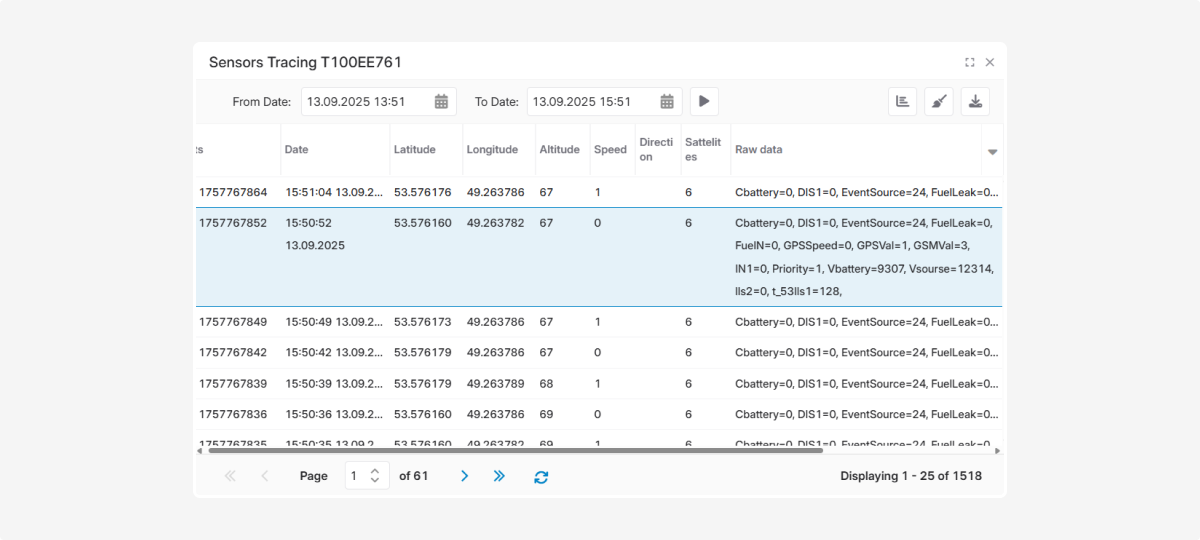Select the row with timestamp 1757767864

pyautogui.click(x=233, y=192)
